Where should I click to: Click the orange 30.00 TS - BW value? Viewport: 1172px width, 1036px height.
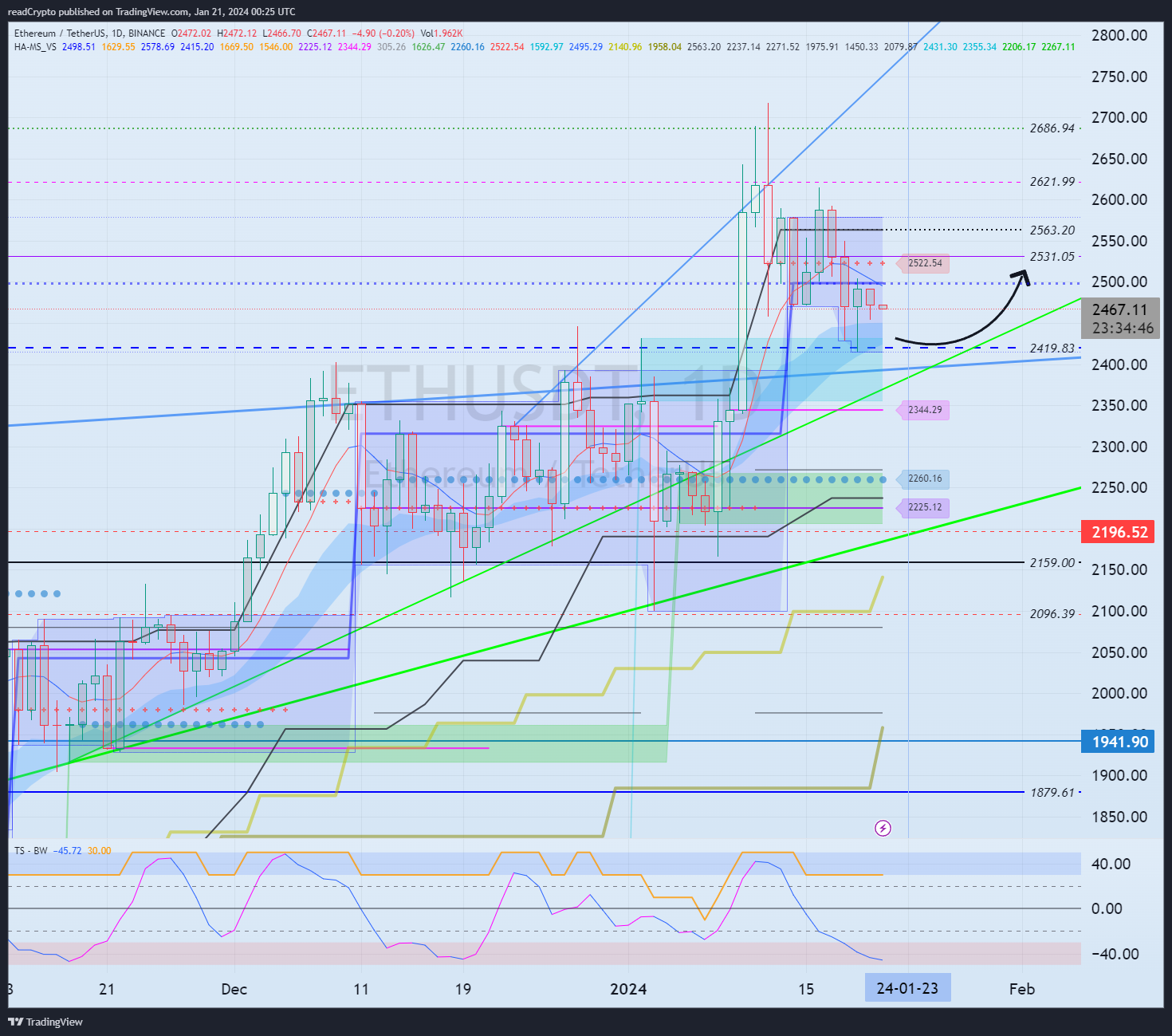click(100, 851)
